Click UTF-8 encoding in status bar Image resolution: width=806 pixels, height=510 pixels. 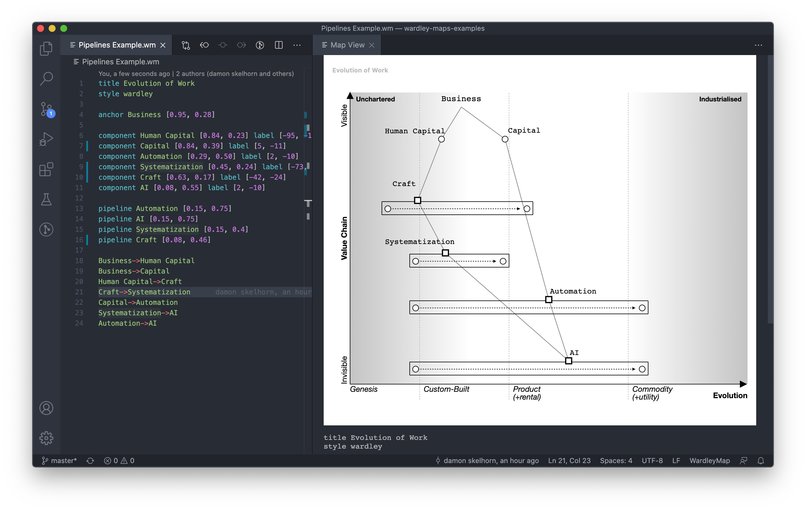652,461
